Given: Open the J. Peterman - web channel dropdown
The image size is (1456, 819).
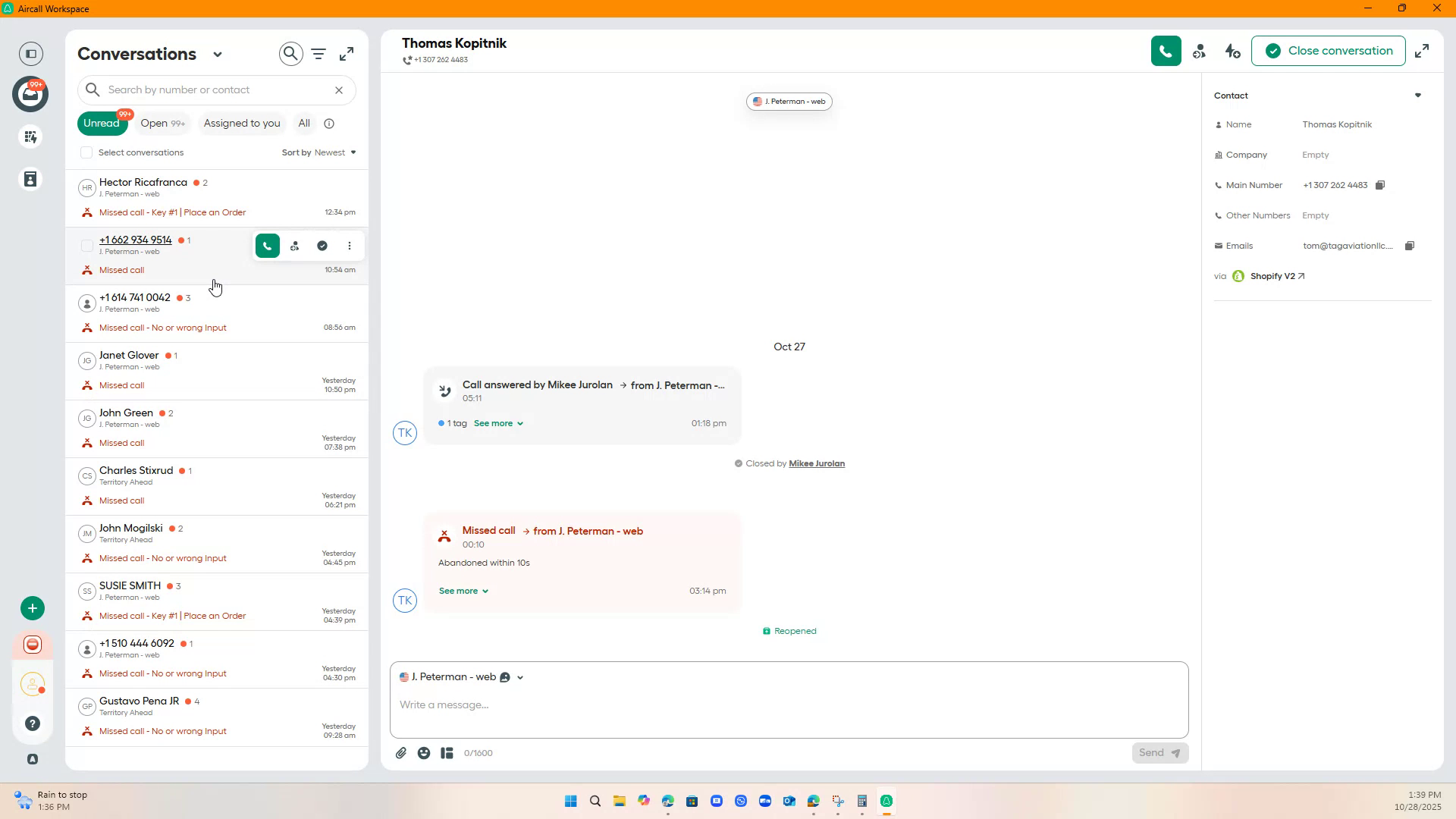Looking at the screenshot, I should (519, 676).
